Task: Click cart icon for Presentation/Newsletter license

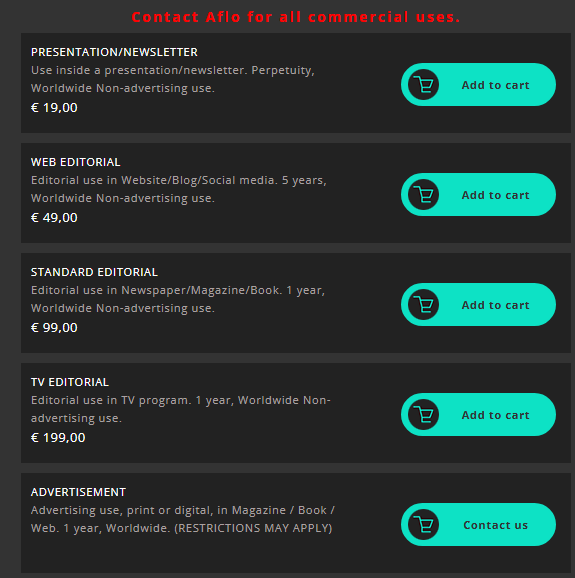Action: 423,84
